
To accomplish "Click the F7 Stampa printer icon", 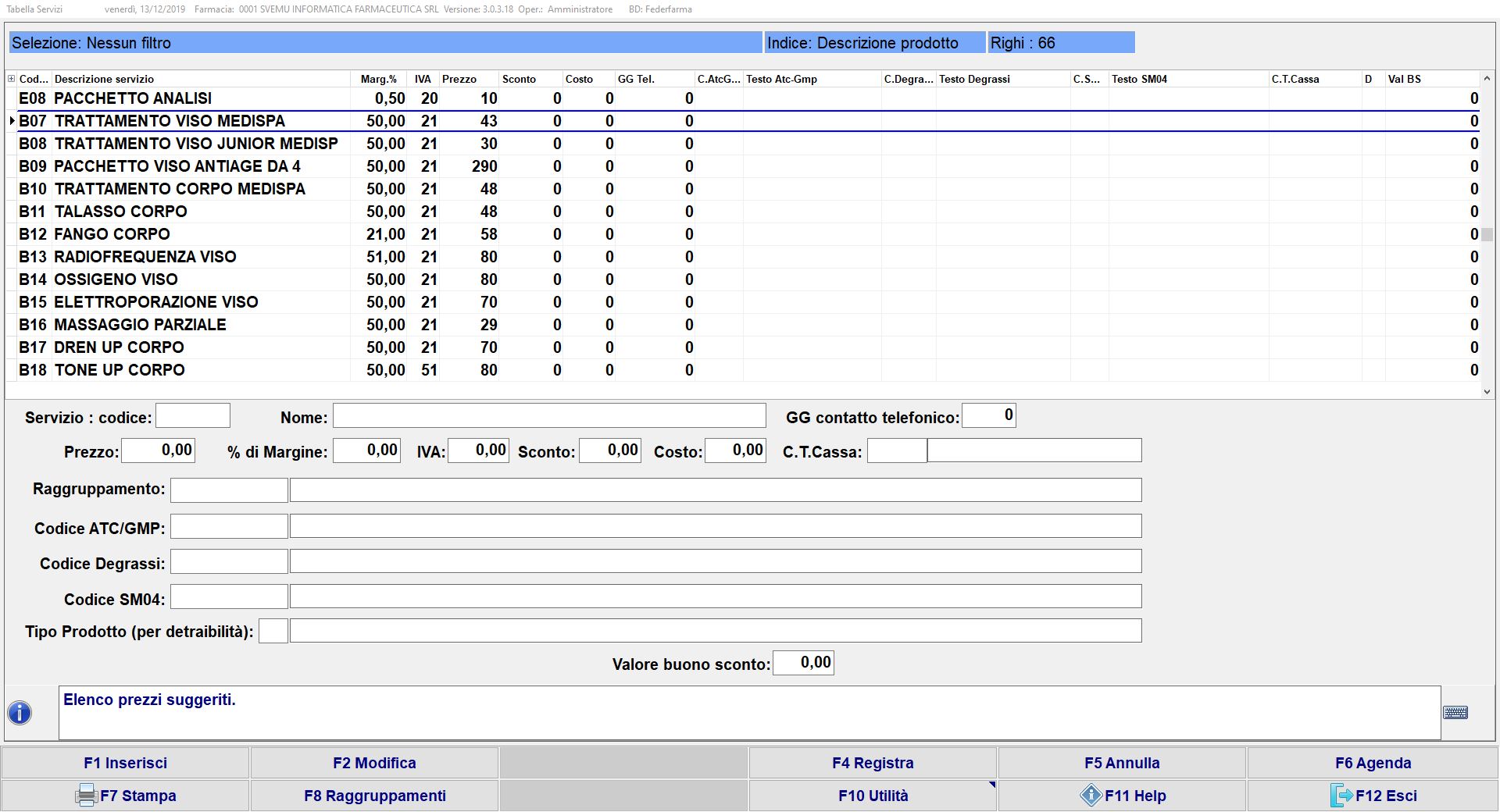I will coord(86,795).
